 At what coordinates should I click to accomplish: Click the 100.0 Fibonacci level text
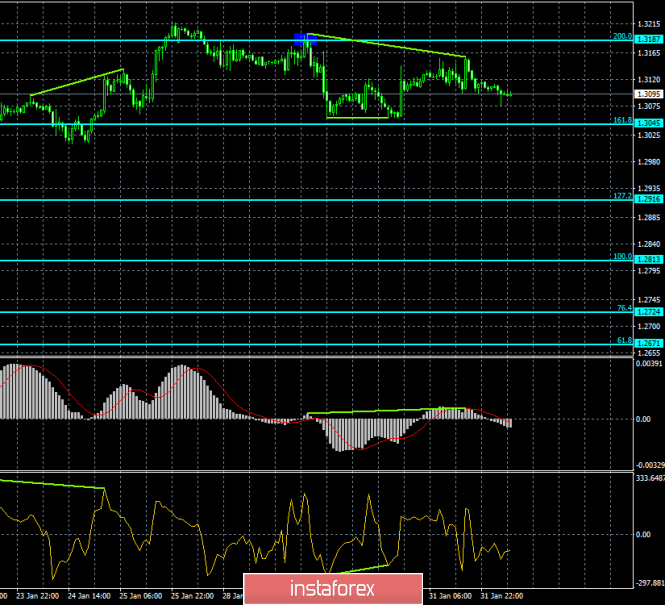point(623,256)
